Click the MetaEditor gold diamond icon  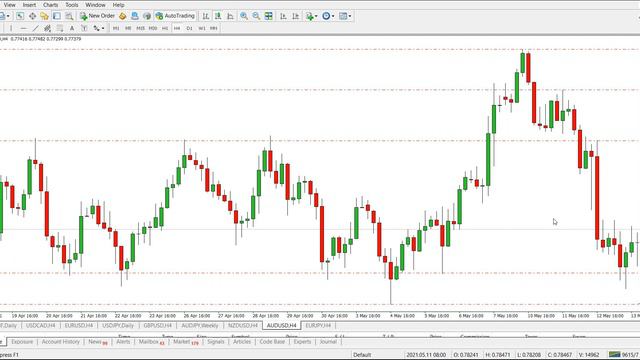point(122,16)
